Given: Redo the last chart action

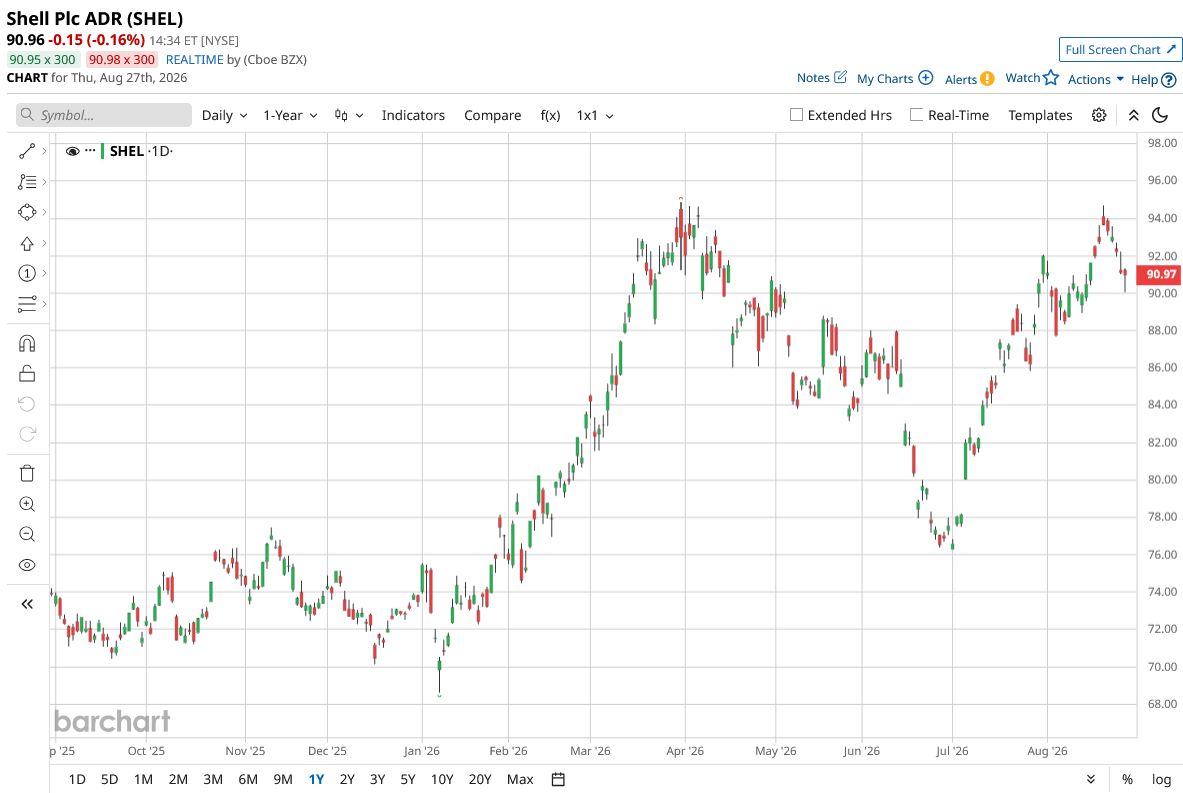Looking at the screenshot, I should (27, 434).
